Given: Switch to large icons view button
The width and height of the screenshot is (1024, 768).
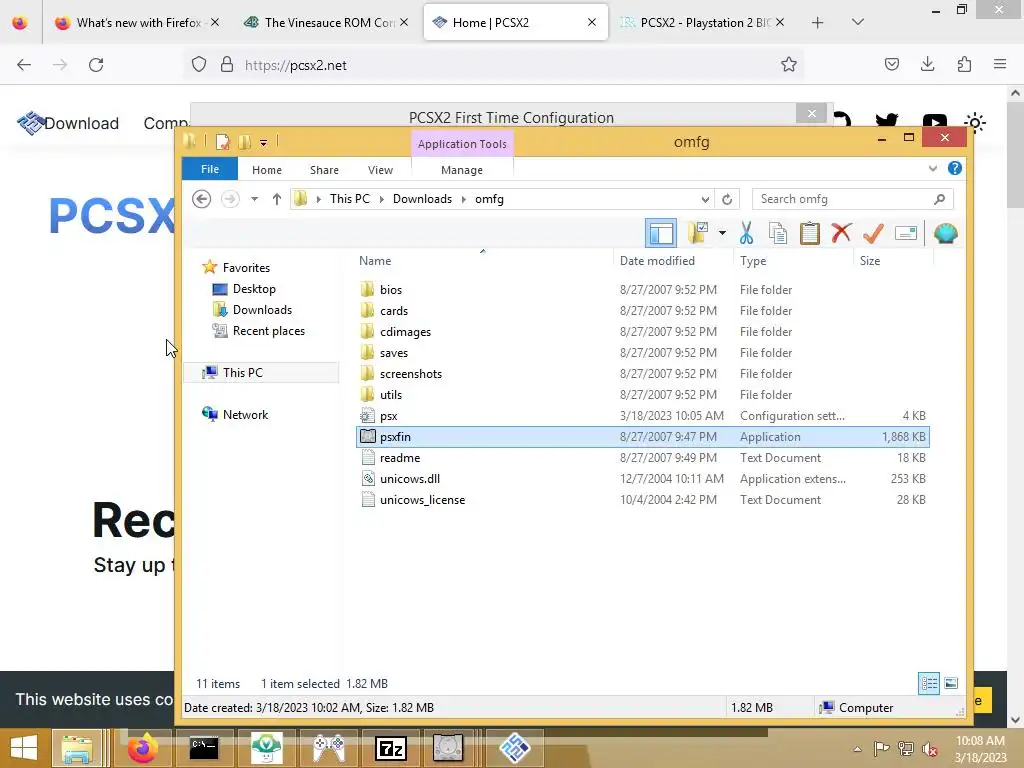Looking at the screenshot, I should point(951,684).
